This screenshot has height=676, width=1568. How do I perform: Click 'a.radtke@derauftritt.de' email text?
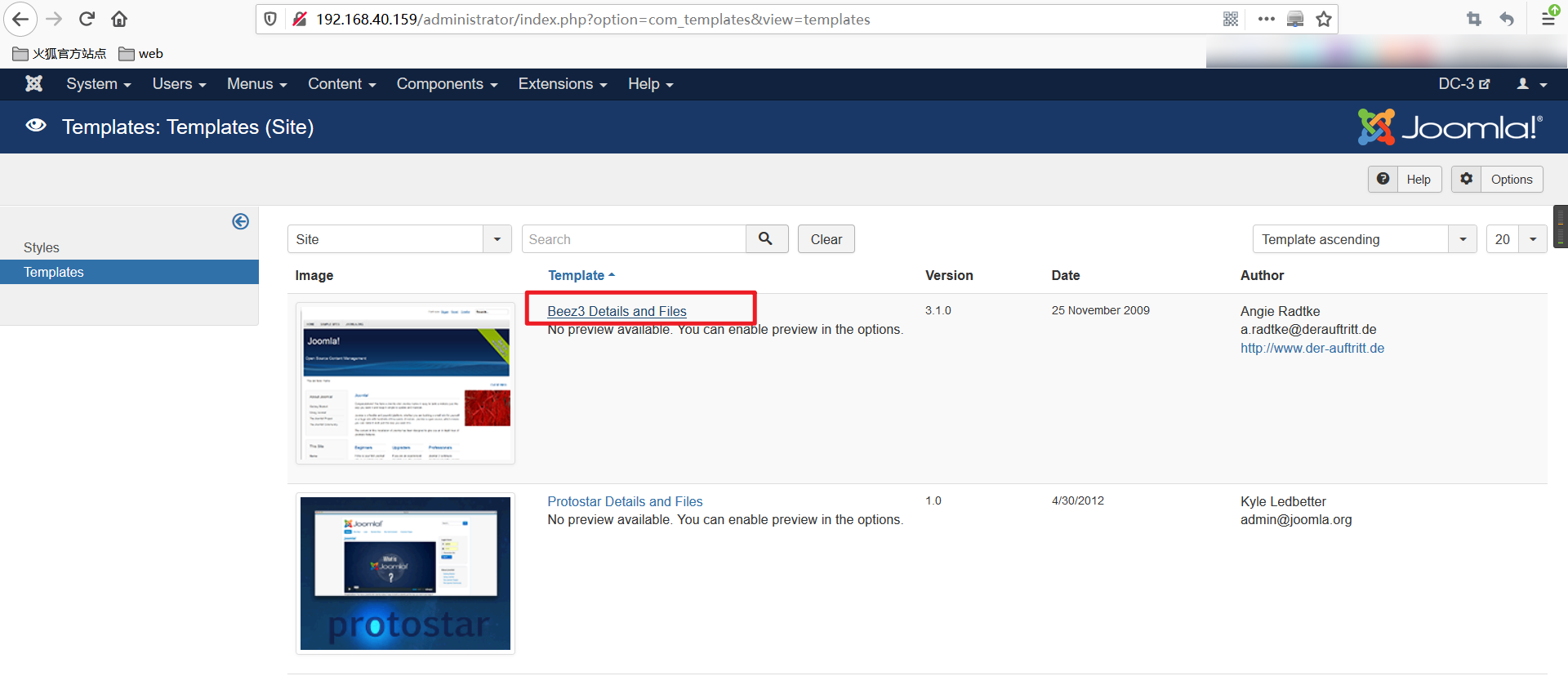pos(1308,329)
